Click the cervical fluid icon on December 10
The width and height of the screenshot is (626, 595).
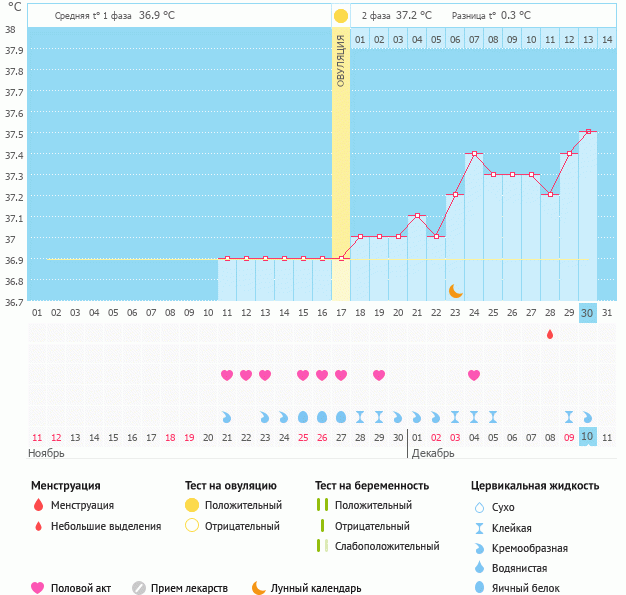pos(588,416)
